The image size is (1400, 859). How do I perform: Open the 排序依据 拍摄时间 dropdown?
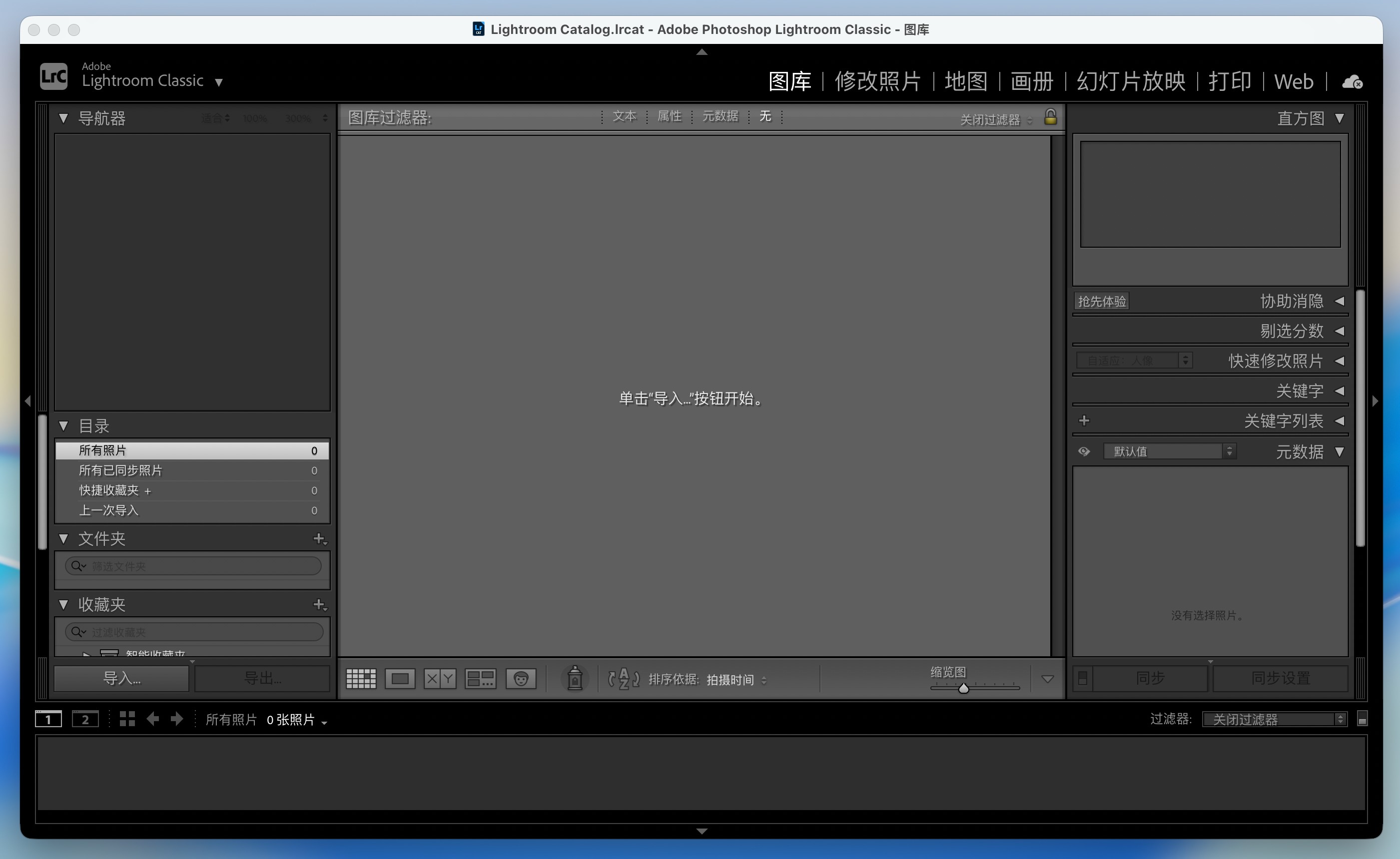(x=735, y=680)
